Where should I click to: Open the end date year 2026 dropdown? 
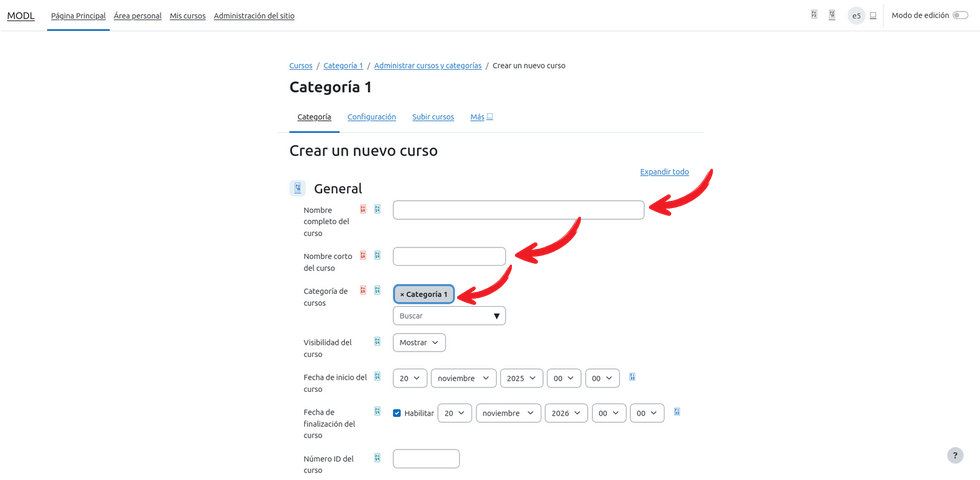coord(566,413)
